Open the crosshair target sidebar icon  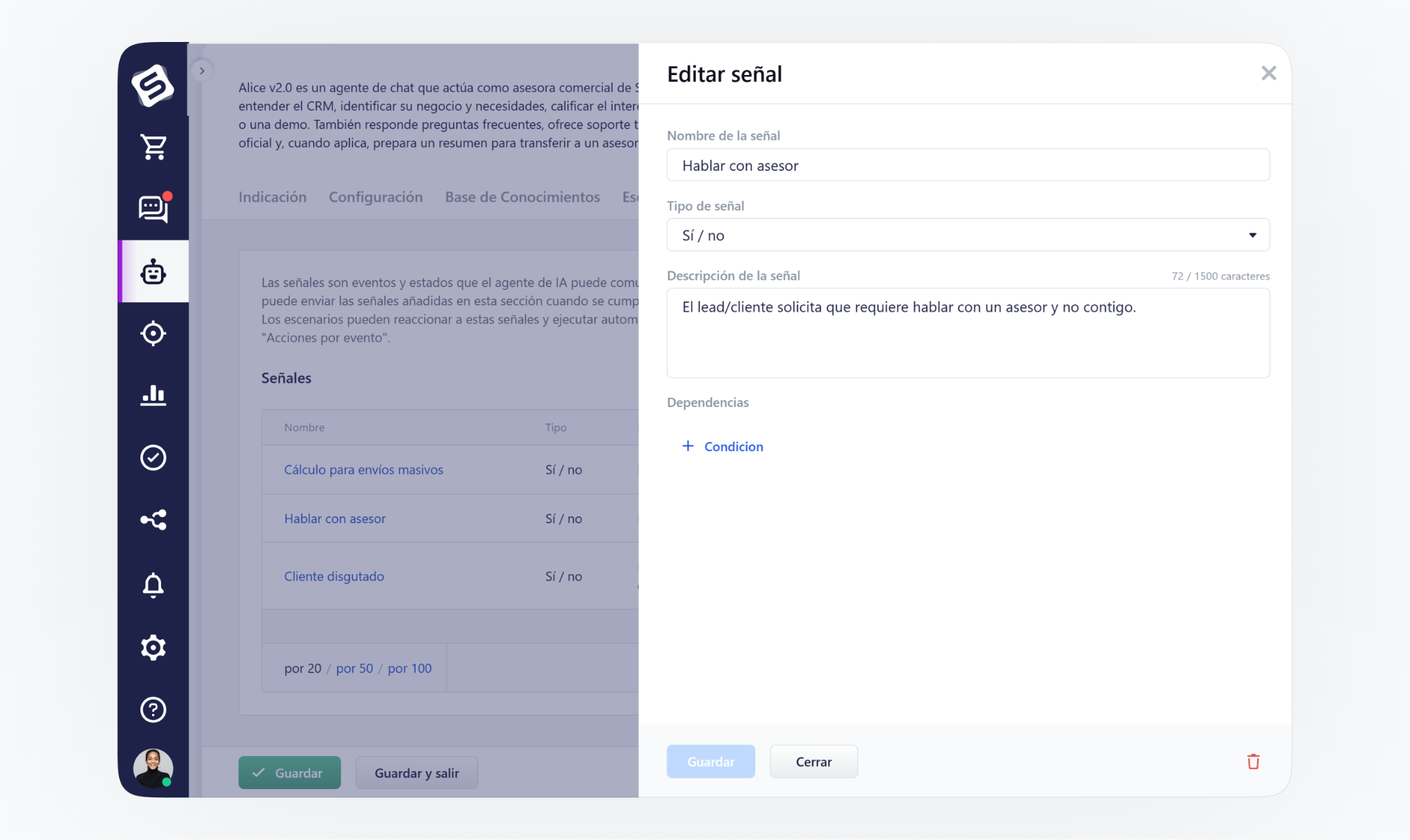153,333
